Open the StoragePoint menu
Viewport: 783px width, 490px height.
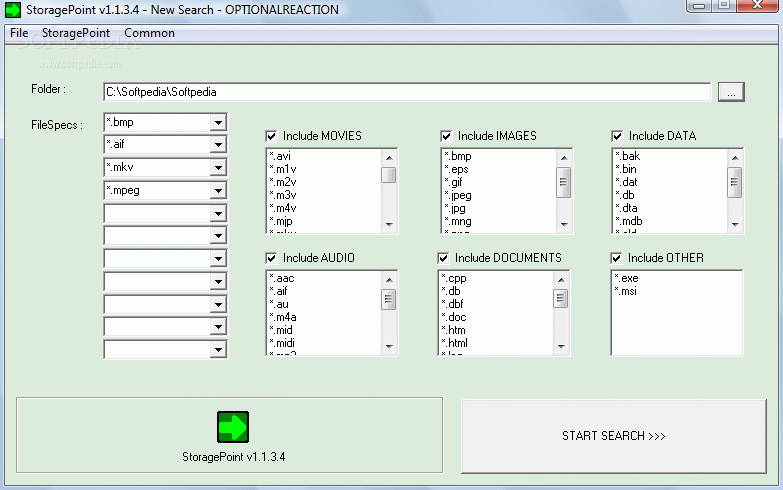coord(76,33)
